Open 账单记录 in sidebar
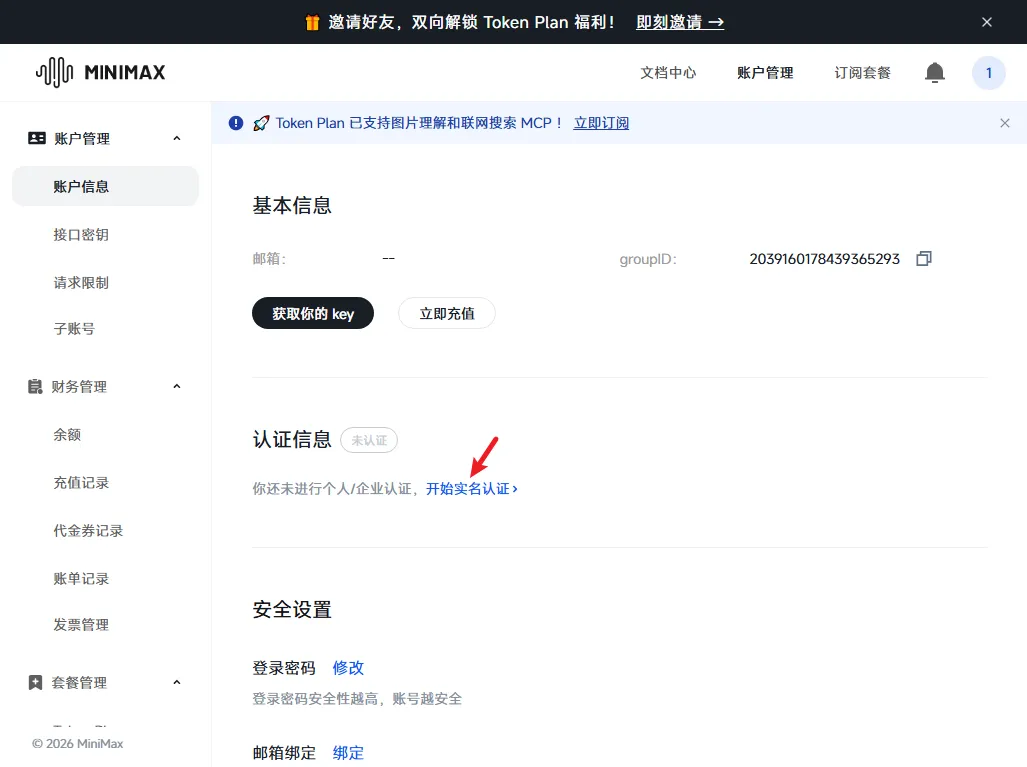 coord(81,579)
